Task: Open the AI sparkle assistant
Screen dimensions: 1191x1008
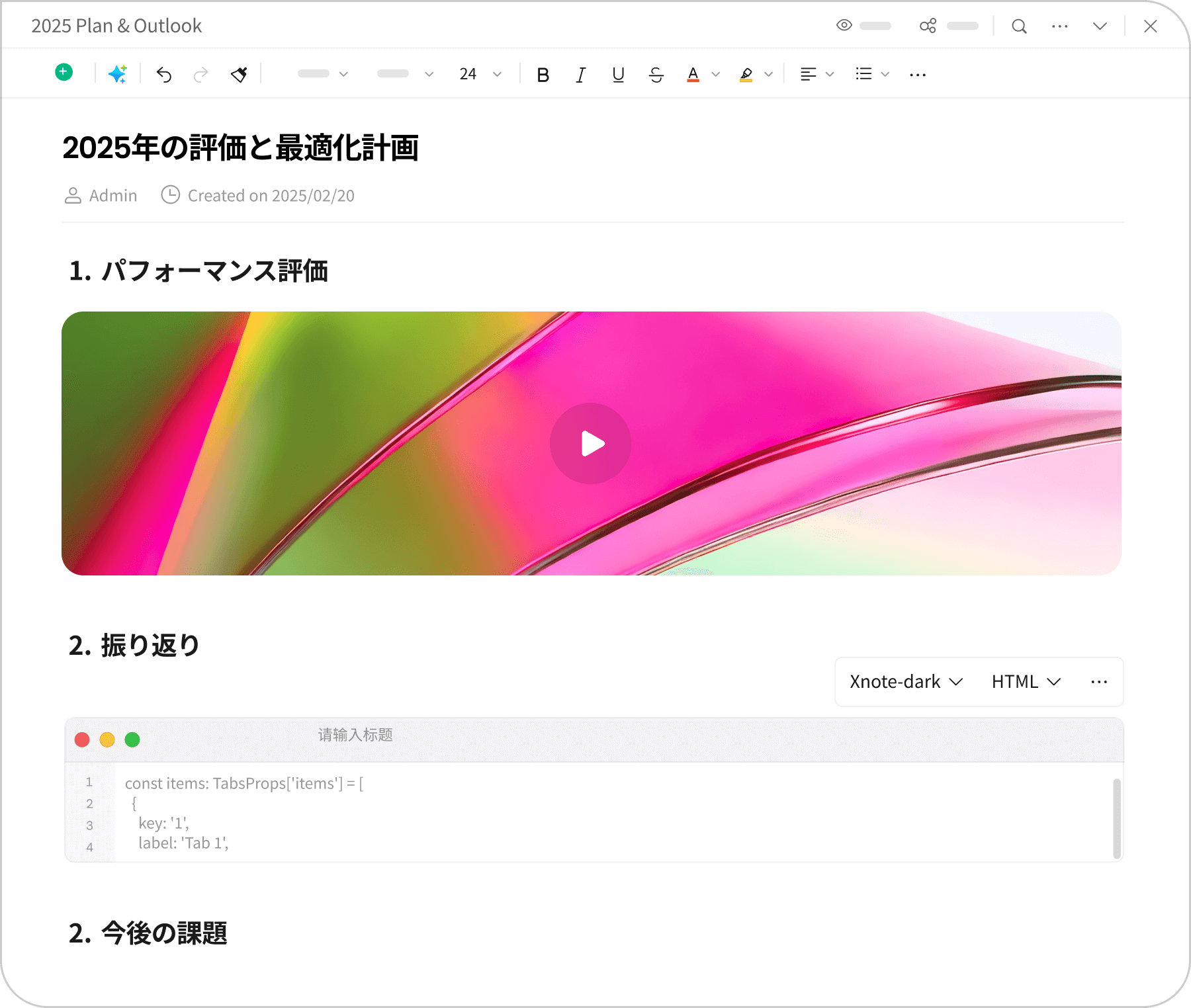Action: pos(118,74)
